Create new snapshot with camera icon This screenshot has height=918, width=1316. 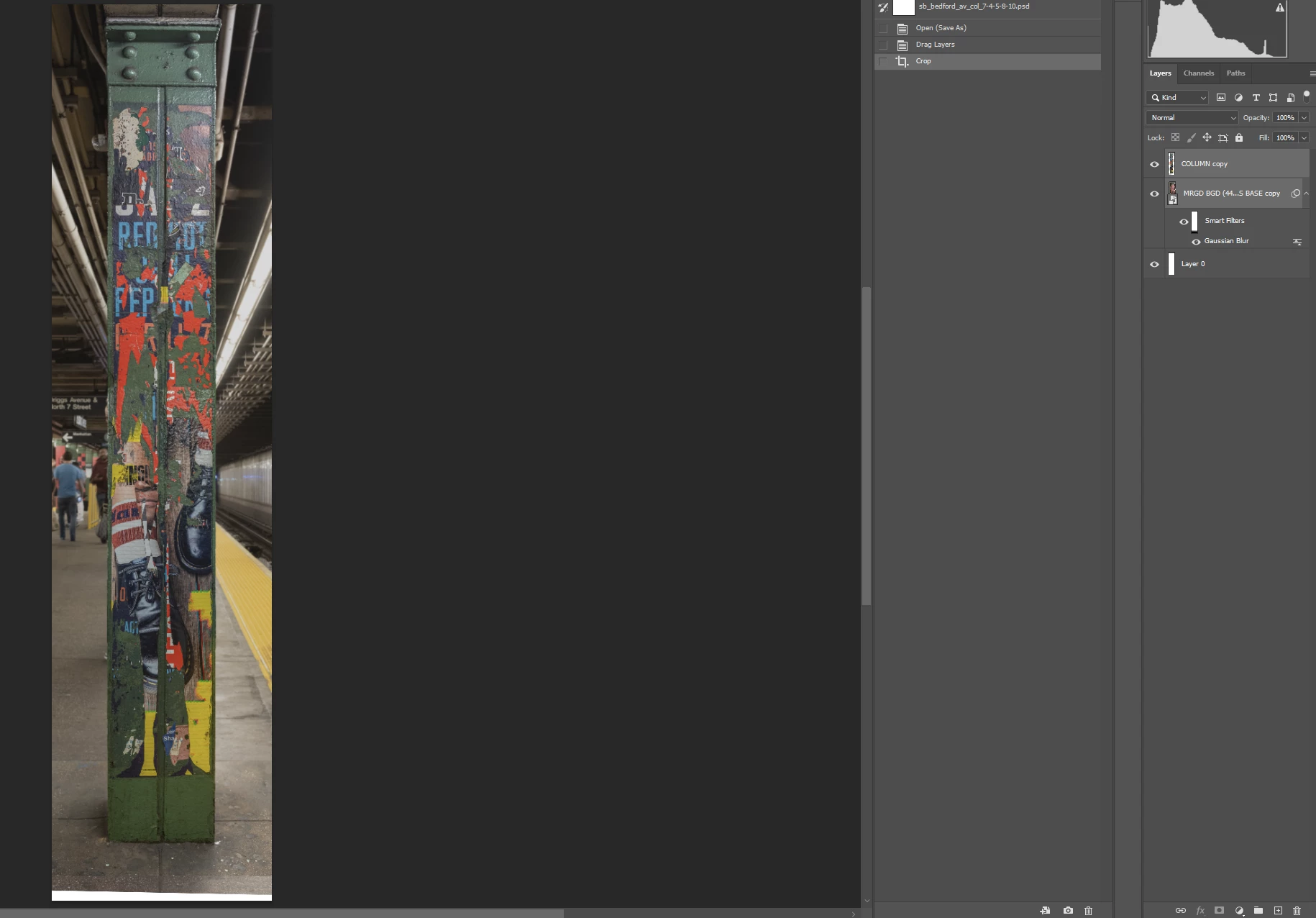click(x=1068, y=910)
